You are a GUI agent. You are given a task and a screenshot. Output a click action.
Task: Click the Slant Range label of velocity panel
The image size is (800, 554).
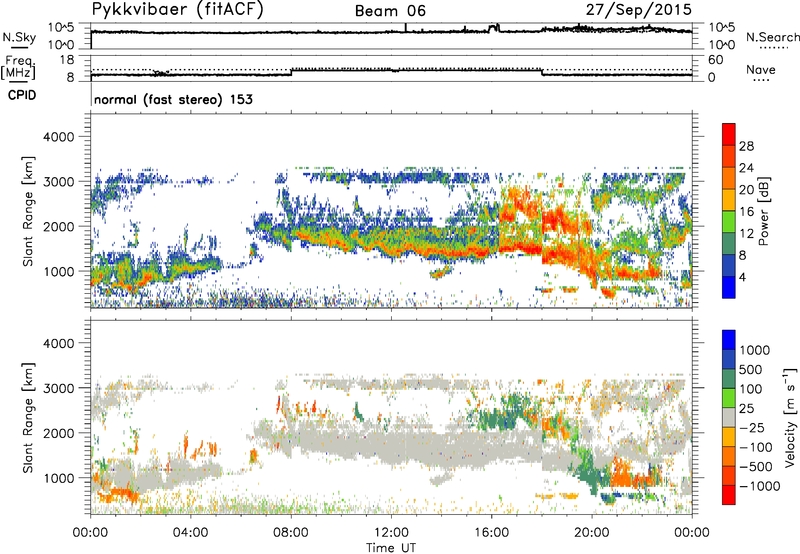[x=28, y=417]
